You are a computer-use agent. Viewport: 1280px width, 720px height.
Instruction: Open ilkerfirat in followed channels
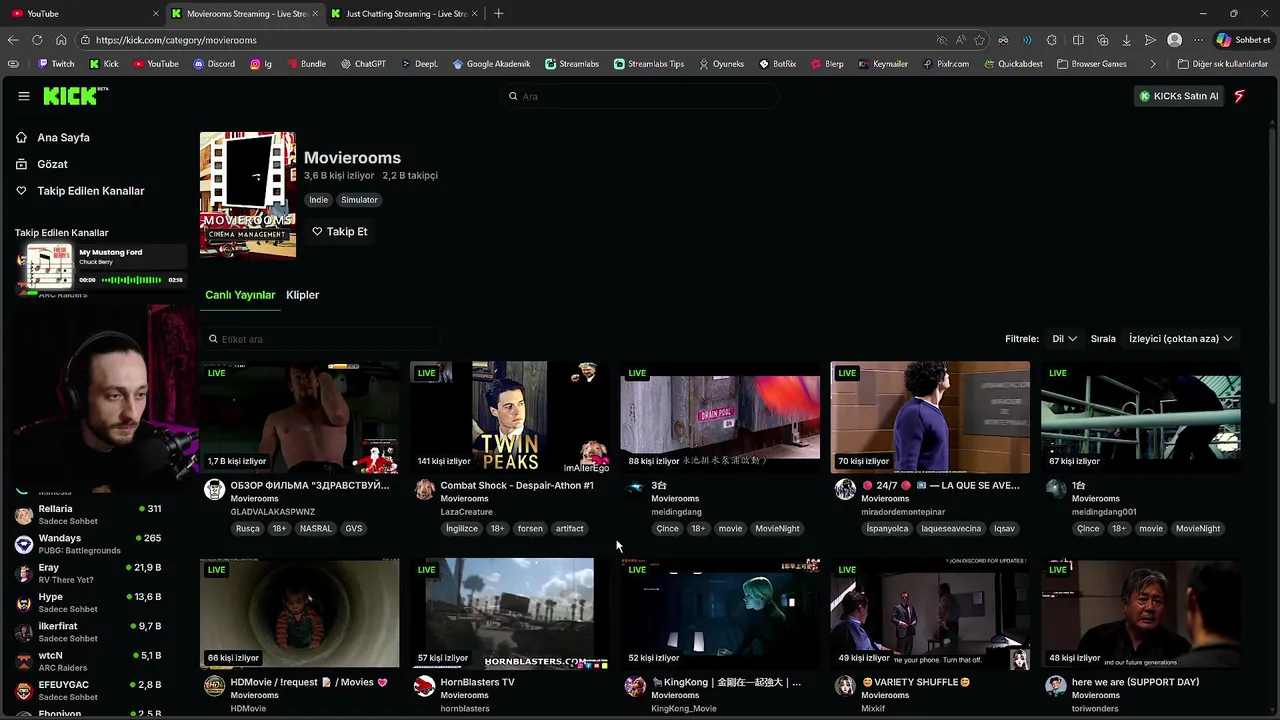click(x=90, y=632)
